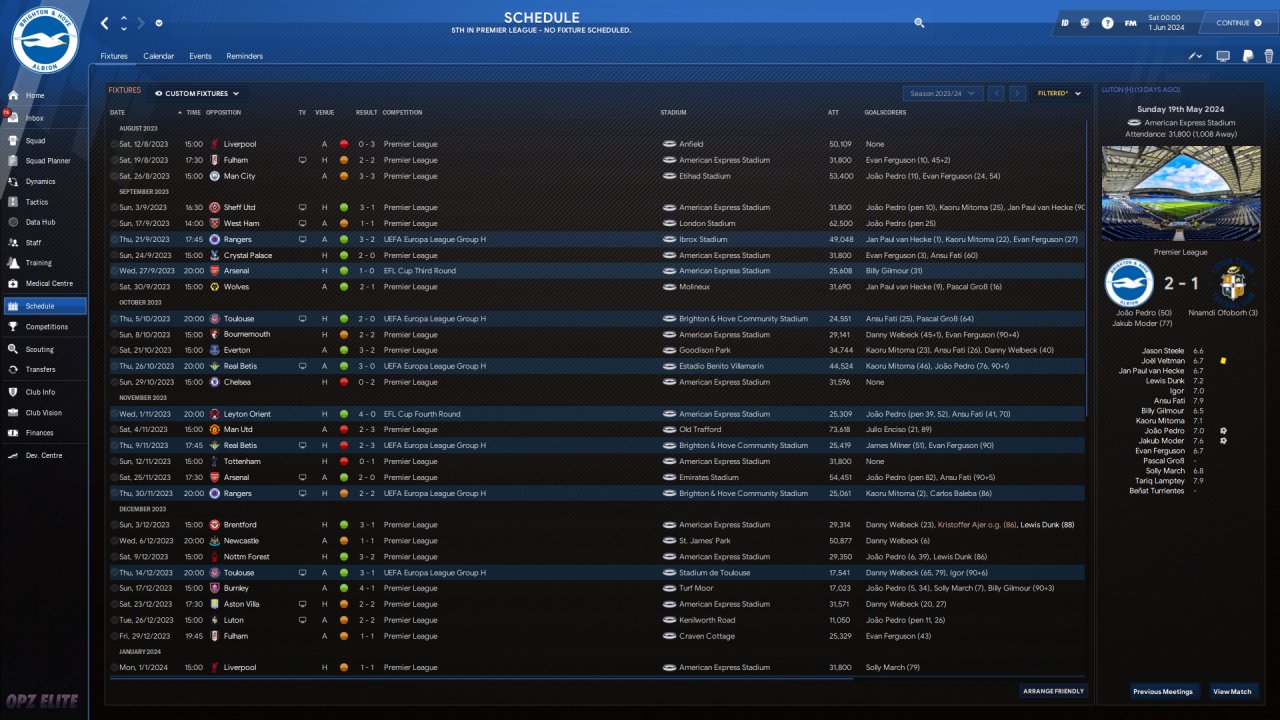Open Club Vision from the sidebar
The width and height of the screenshot is (1280, 720).
pyautogui.click(x=43, y=413)
